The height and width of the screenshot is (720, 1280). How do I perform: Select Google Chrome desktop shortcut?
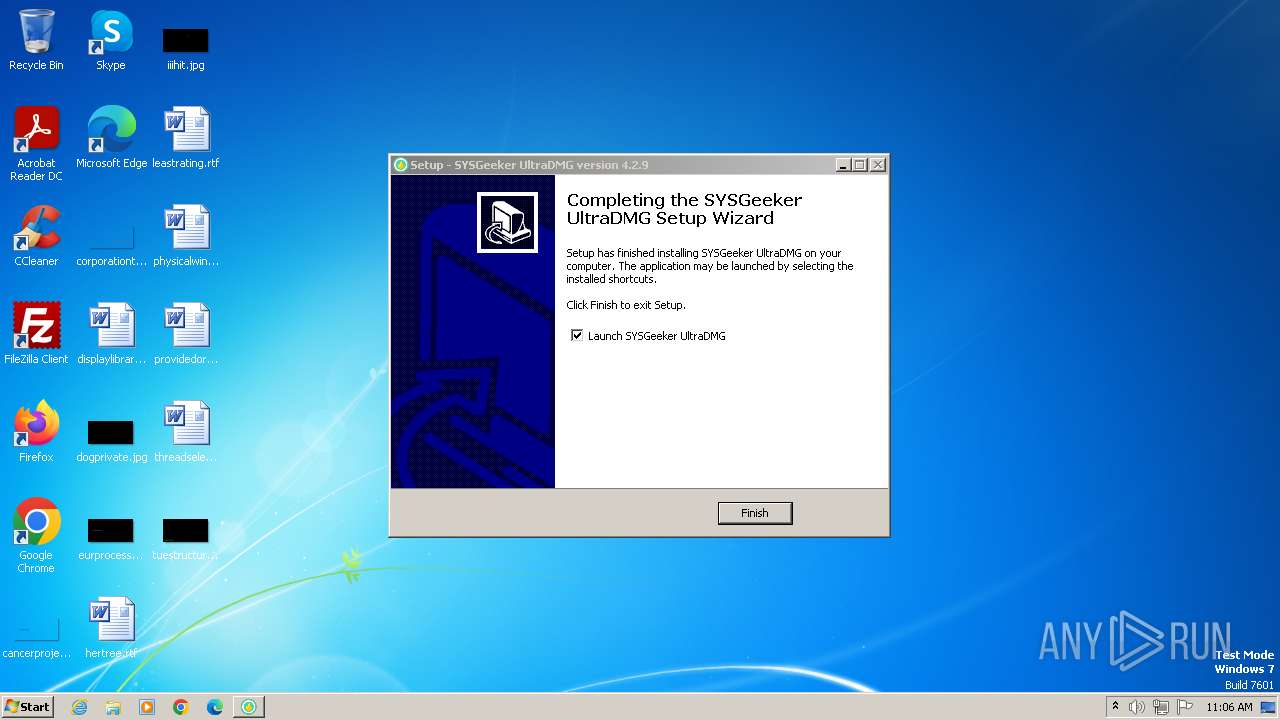tap(36, 536)
